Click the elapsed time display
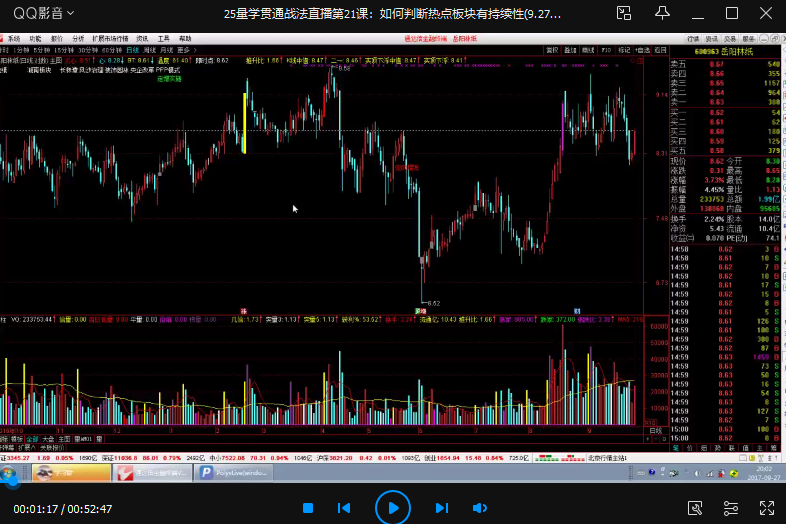The width and height of the screenshot is (786, 524). (x=32, y=508)
